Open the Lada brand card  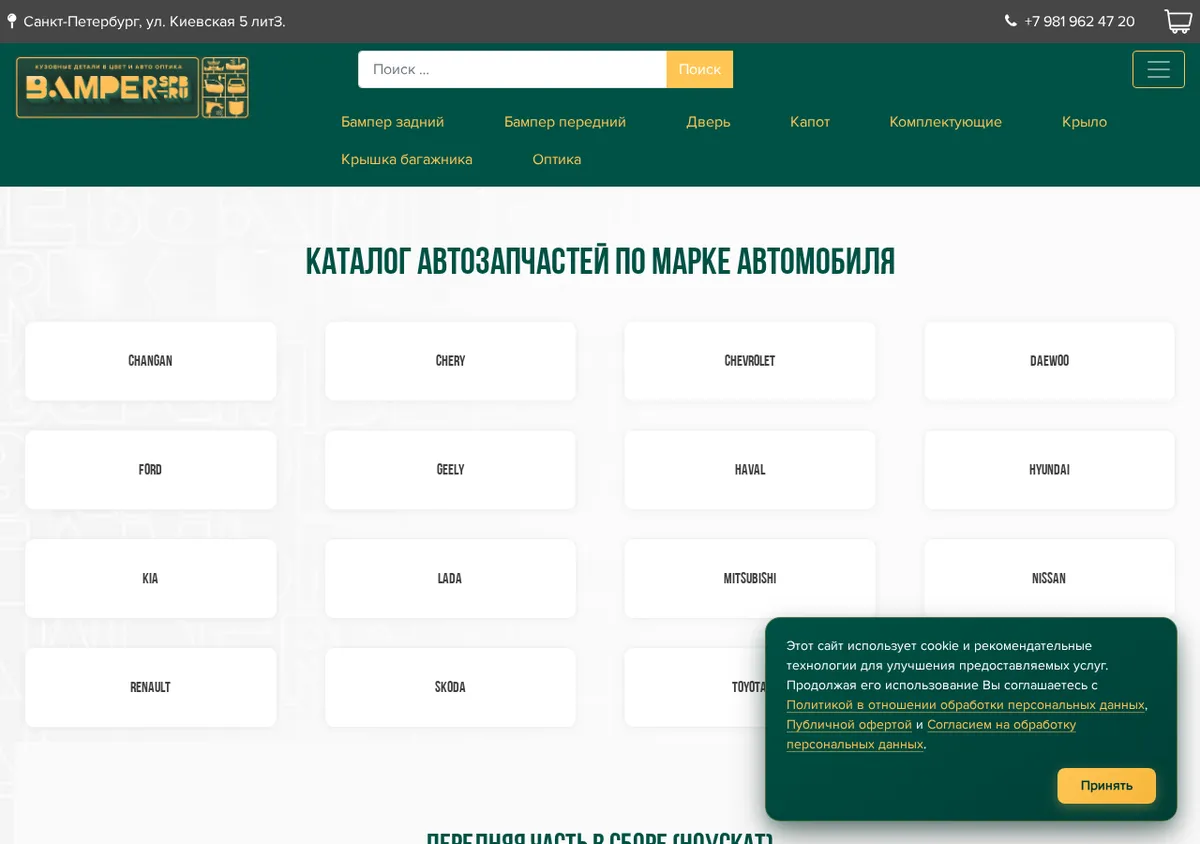coord(450,579)
